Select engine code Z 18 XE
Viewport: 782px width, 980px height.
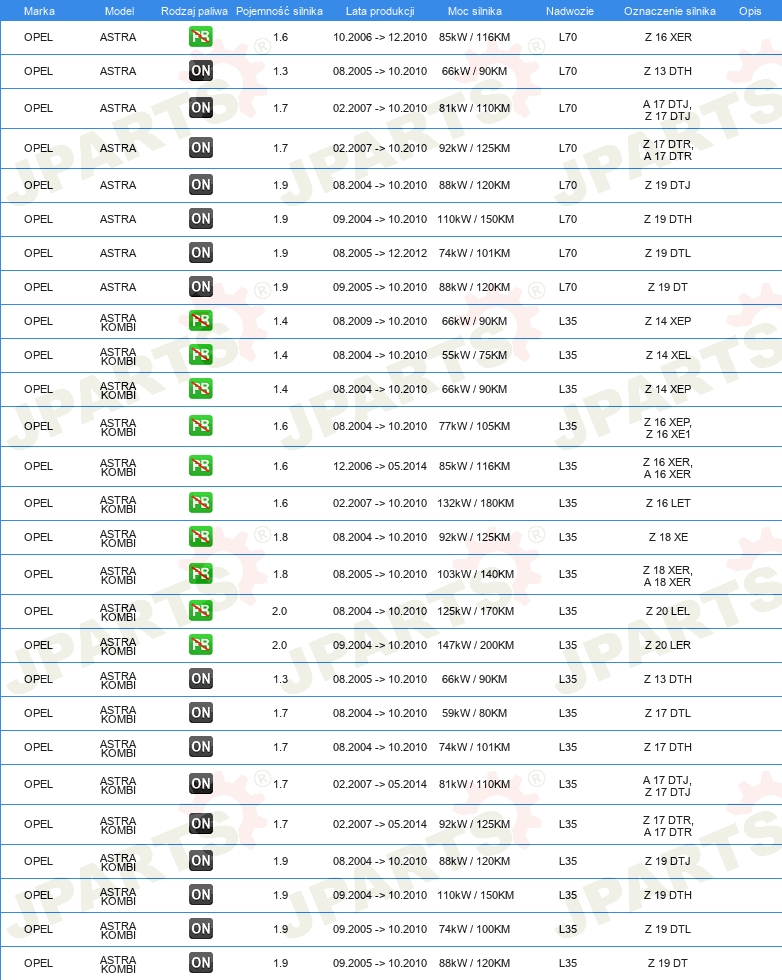point(668,537)
